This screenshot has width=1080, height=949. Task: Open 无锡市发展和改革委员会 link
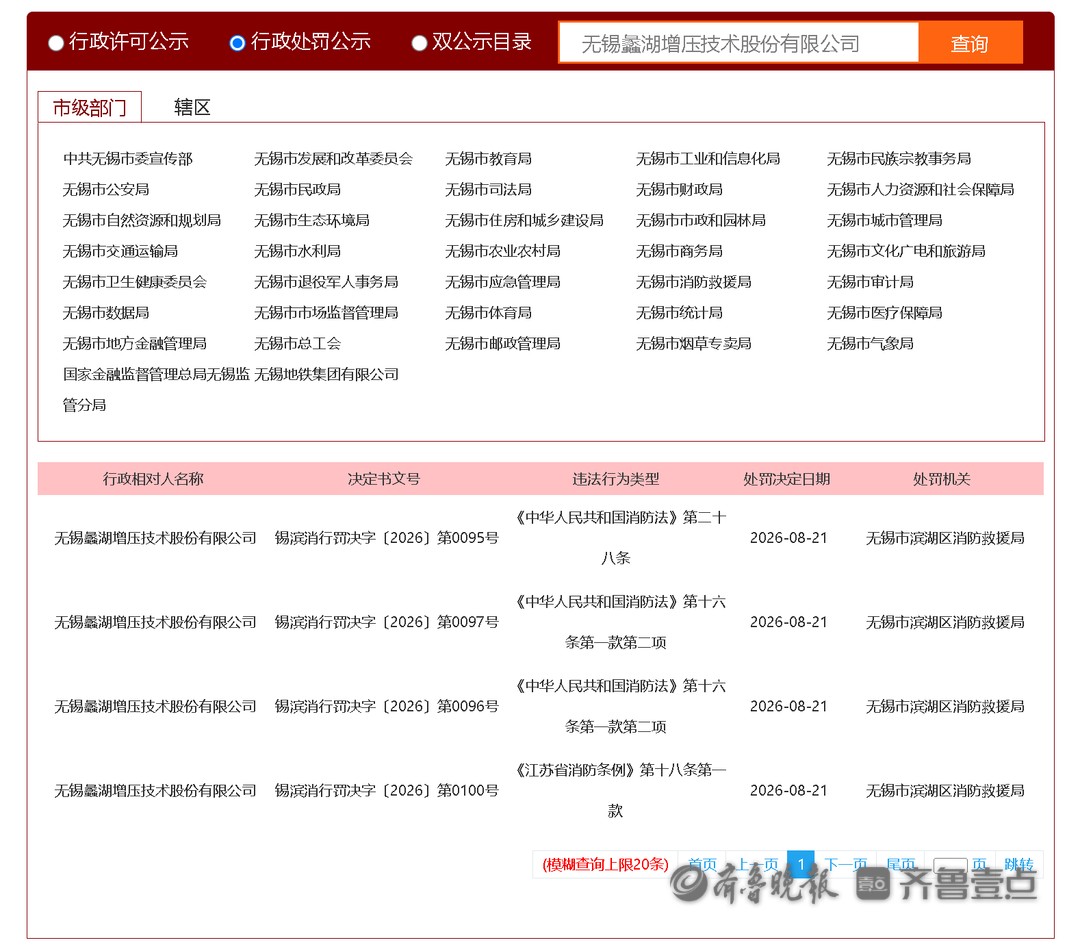click(333, 159)
